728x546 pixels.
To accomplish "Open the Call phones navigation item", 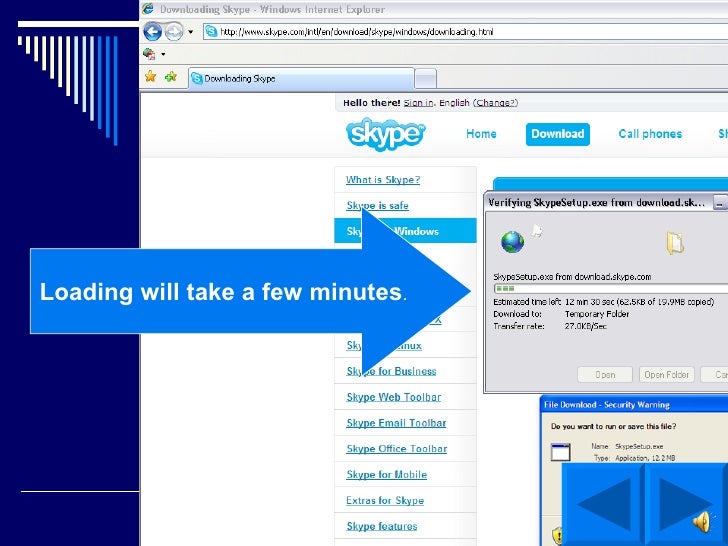I will [x=650, y=134].
